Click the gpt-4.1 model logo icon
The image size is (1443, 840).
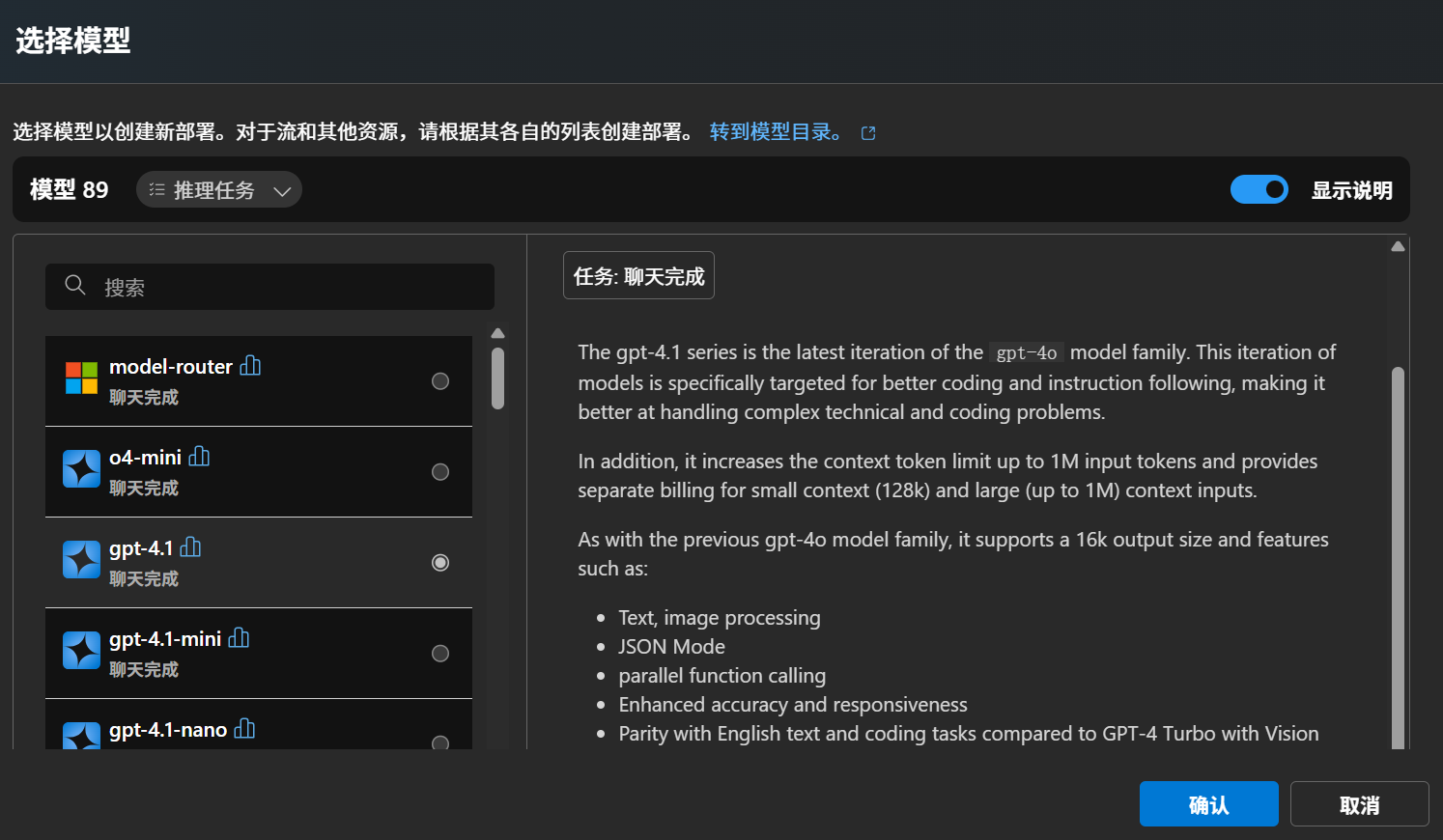coord(81,560)
